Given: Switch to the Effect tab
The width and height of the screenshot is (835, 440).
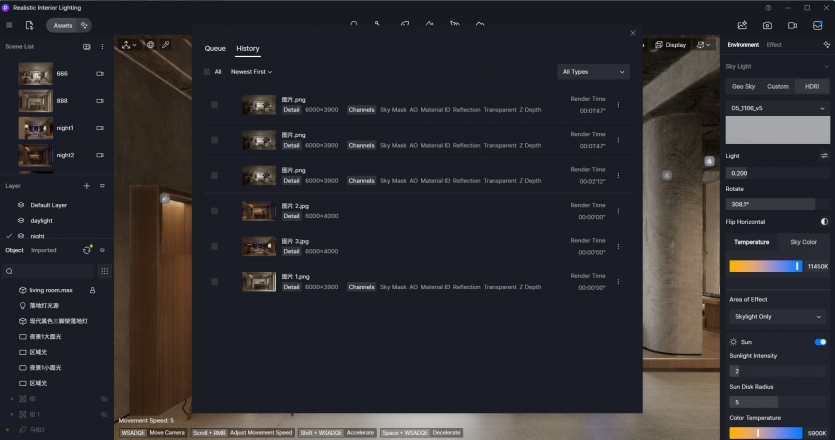Looking at the screenshot, I should 774,45.
